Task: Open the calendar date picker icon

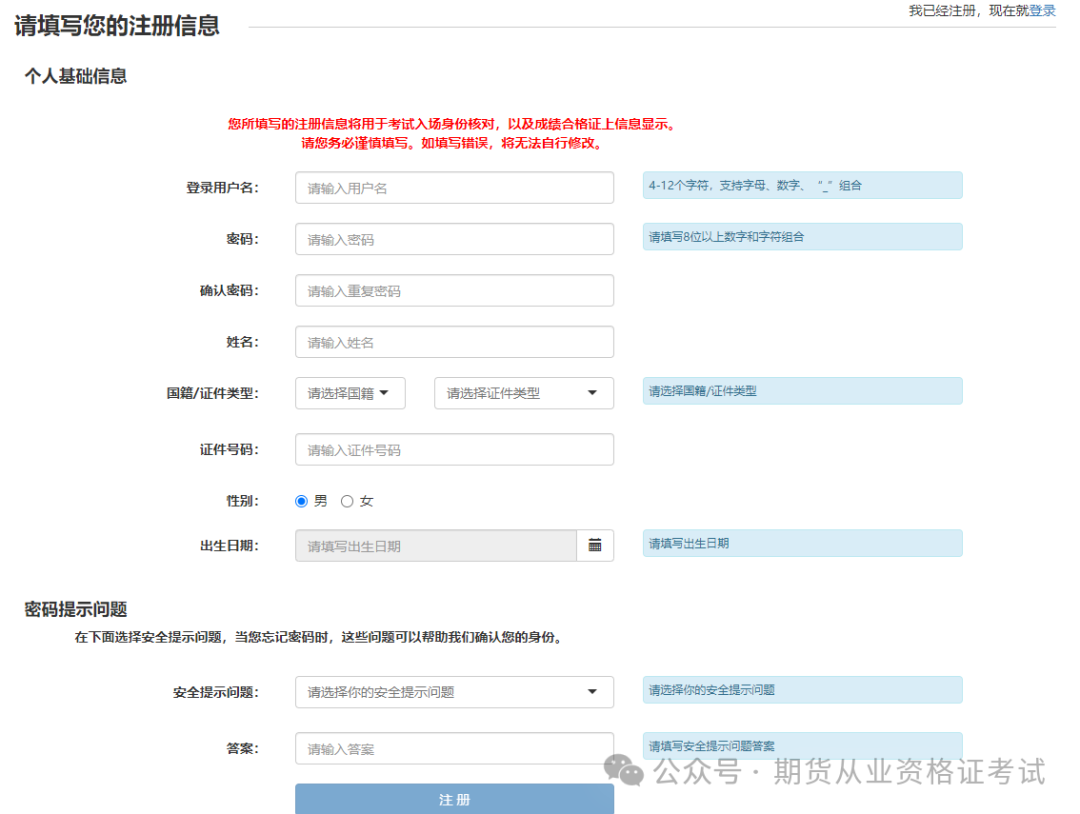Action: pyautogui.click(x=597, y=545)
